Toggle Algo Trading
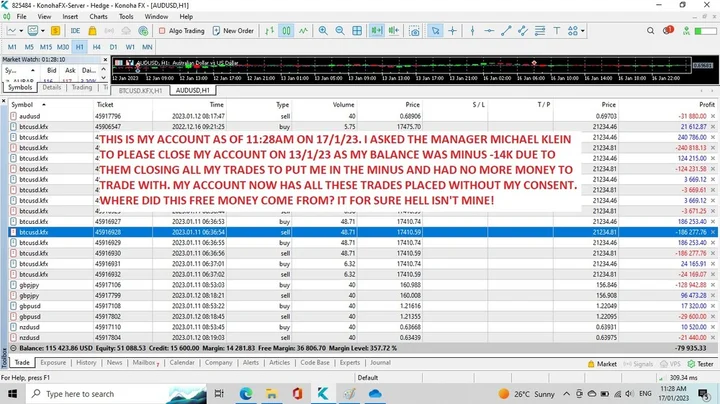This screenshot has height=404, width=720. point(181,31)
